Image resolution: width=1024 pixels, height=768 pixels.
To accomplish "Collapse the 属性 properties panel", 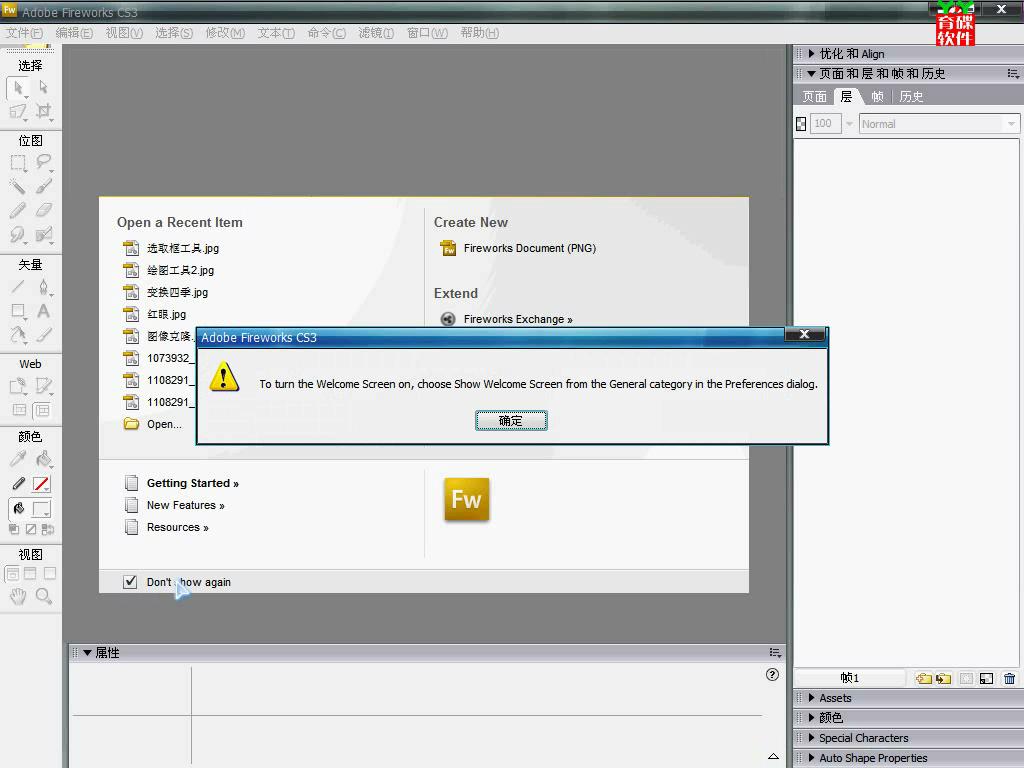I will click(x=88, y=652).
